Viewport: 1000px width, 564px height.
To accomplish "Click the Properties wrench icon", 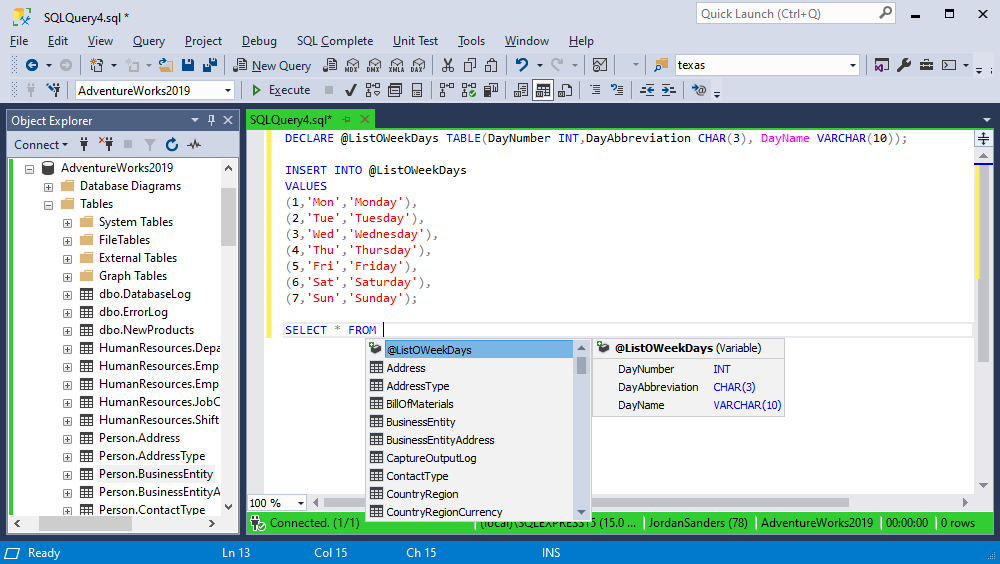I will pos(904,65).
